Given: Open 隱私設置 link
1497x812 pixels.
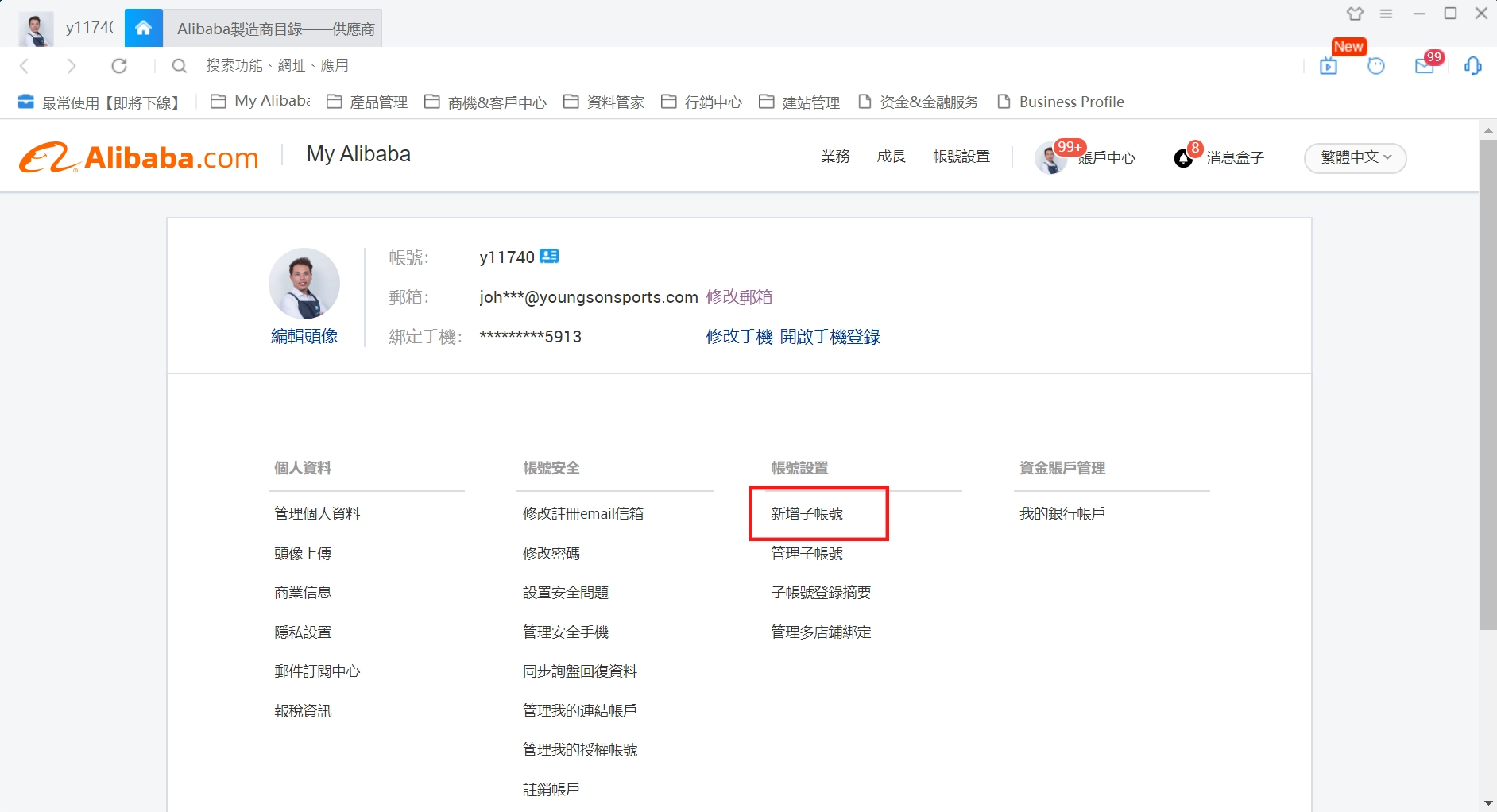Looking at the screenshot, I should pyautogui.click(x=303, y=632).
